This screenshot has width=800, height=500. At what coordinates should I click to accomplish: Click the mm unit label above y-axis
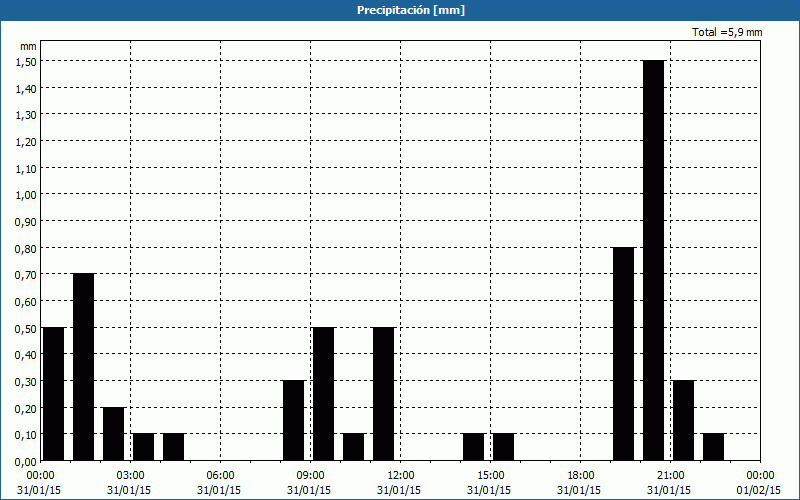pyautogui.click(x=28, y=46)
